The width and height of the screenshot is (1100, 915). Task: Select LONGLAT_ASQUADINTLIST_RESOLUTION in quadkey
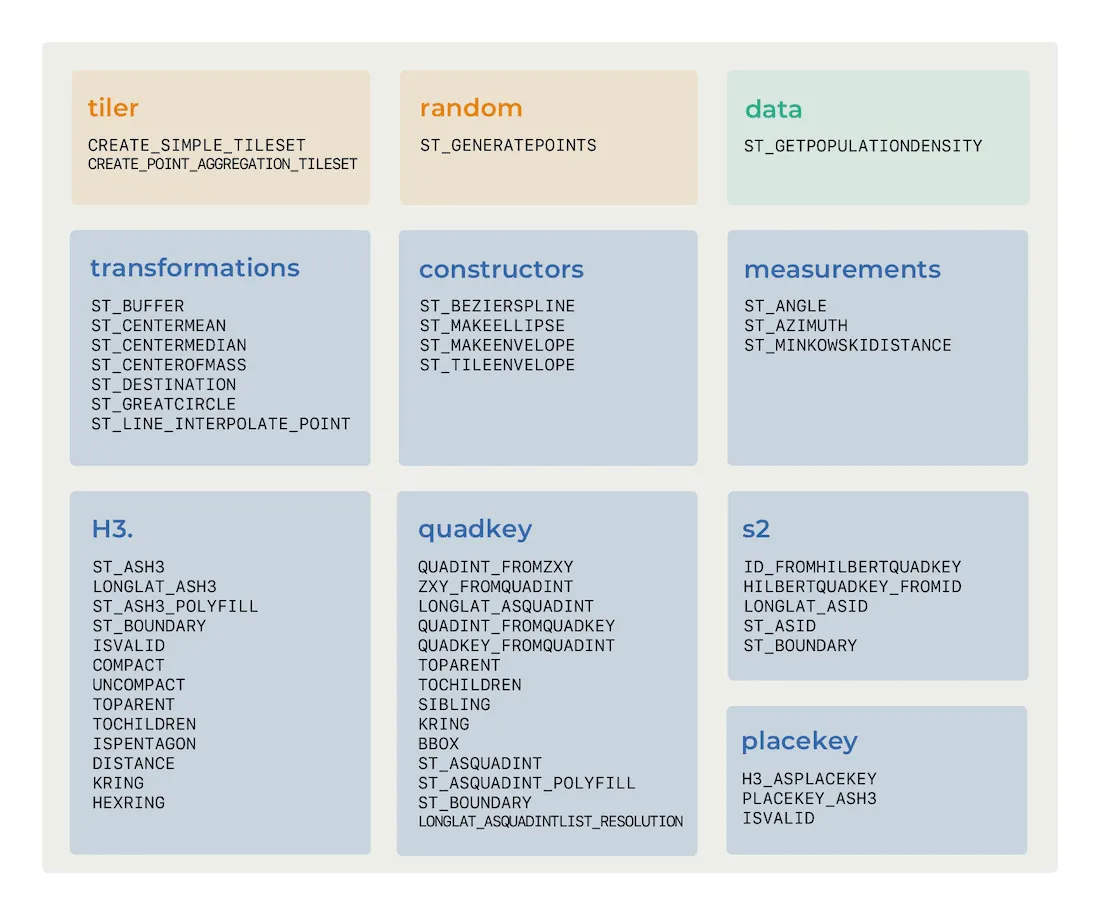pyautogui.click(x=550, y=822)
